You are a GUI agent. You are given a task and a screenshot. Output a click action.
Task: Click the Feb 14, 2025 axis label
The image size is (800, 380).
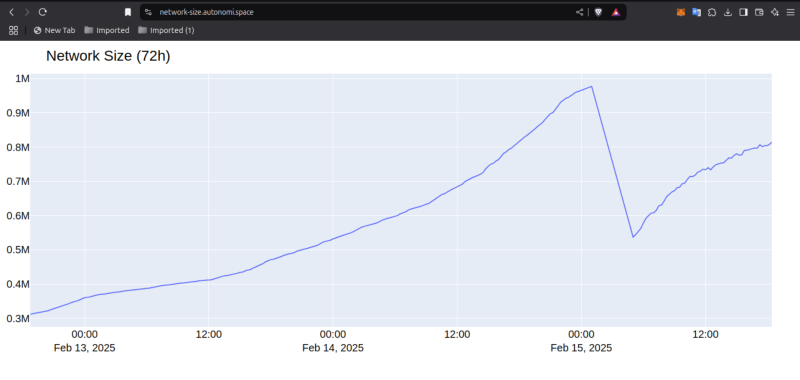point(333,348)
